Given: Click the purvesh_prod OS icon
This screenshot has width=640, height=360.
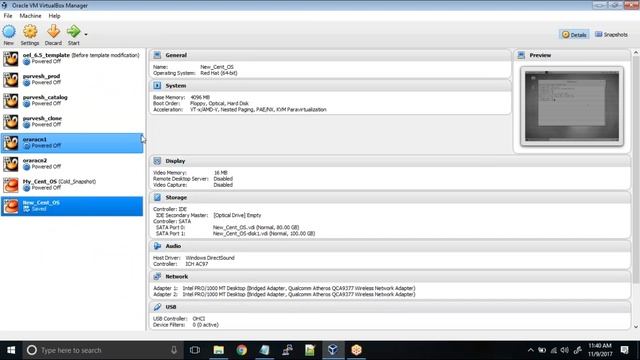Looking at the screenshot, I should (11, 80).
